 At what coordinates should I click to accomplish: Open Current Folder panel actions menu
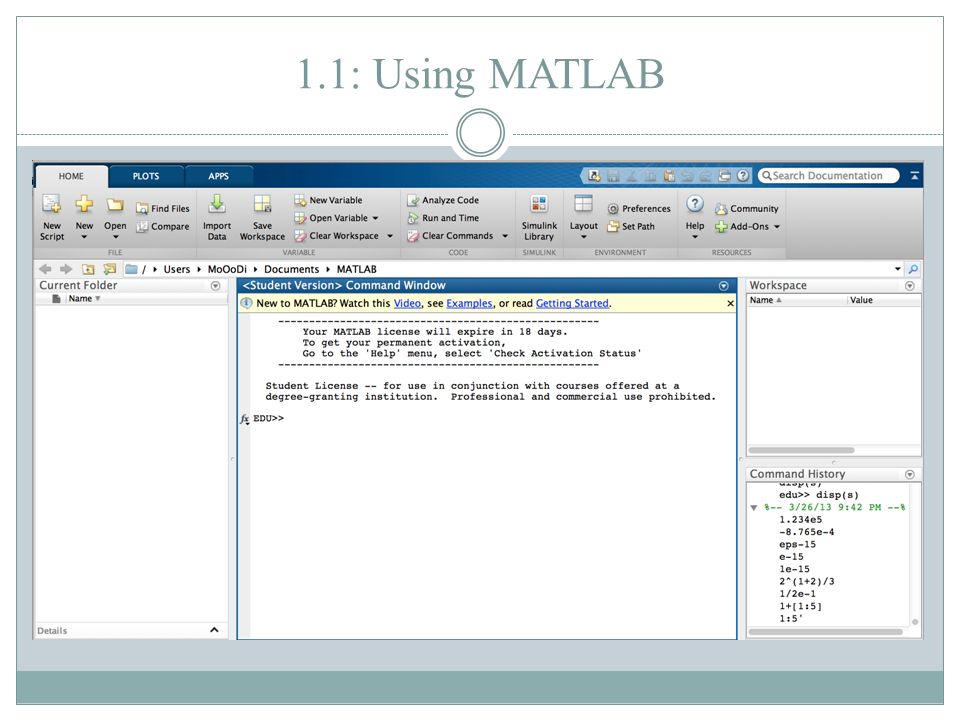tap(215, 286)
